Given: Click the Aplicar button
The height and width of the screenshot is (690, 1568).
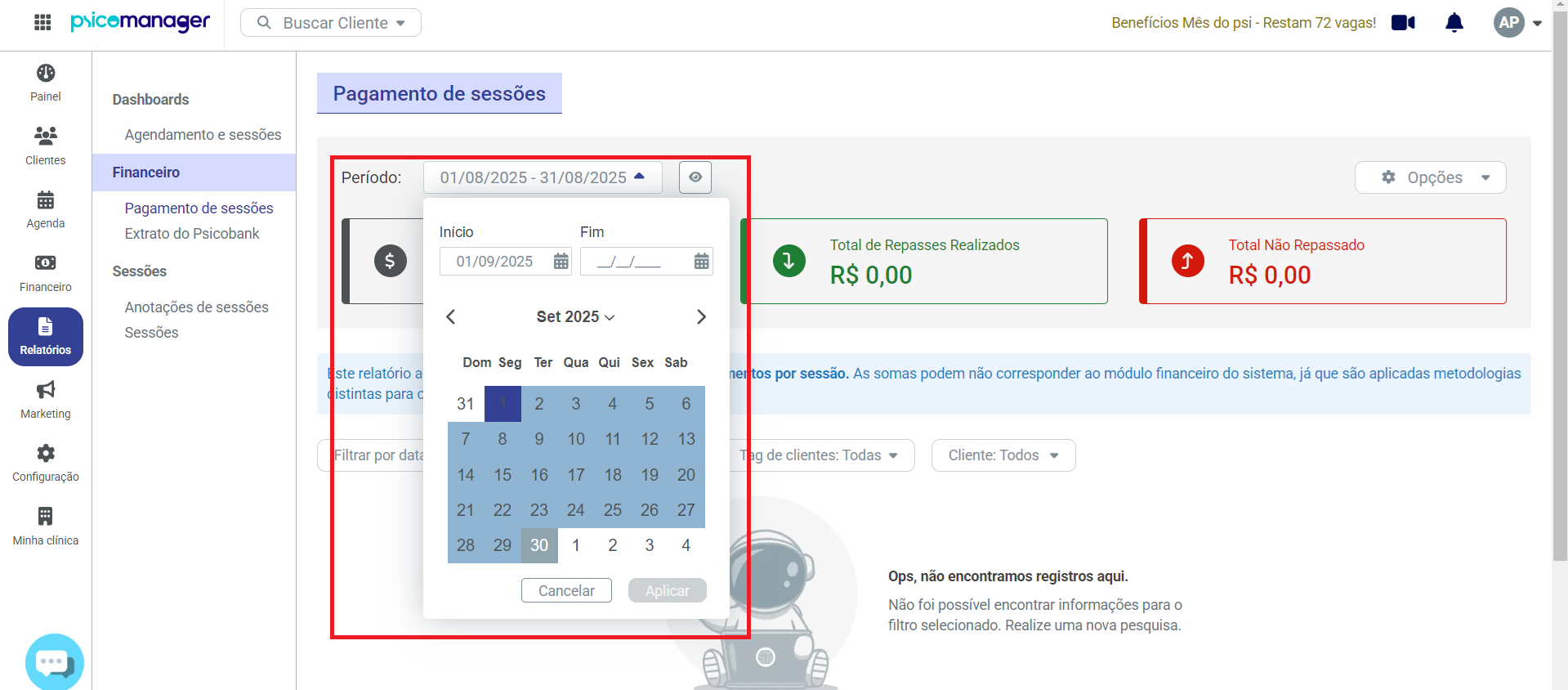Looking at the screenshot, I should point(667,590).
